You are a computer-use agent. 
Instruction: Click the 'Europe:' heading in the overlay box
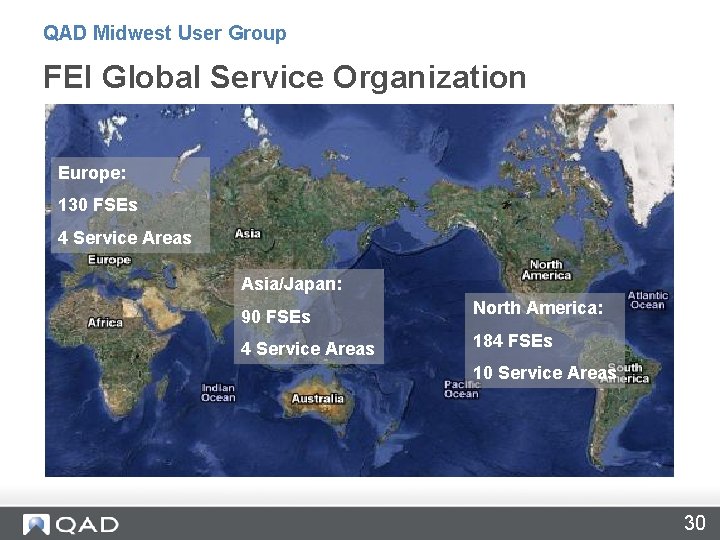92,173
